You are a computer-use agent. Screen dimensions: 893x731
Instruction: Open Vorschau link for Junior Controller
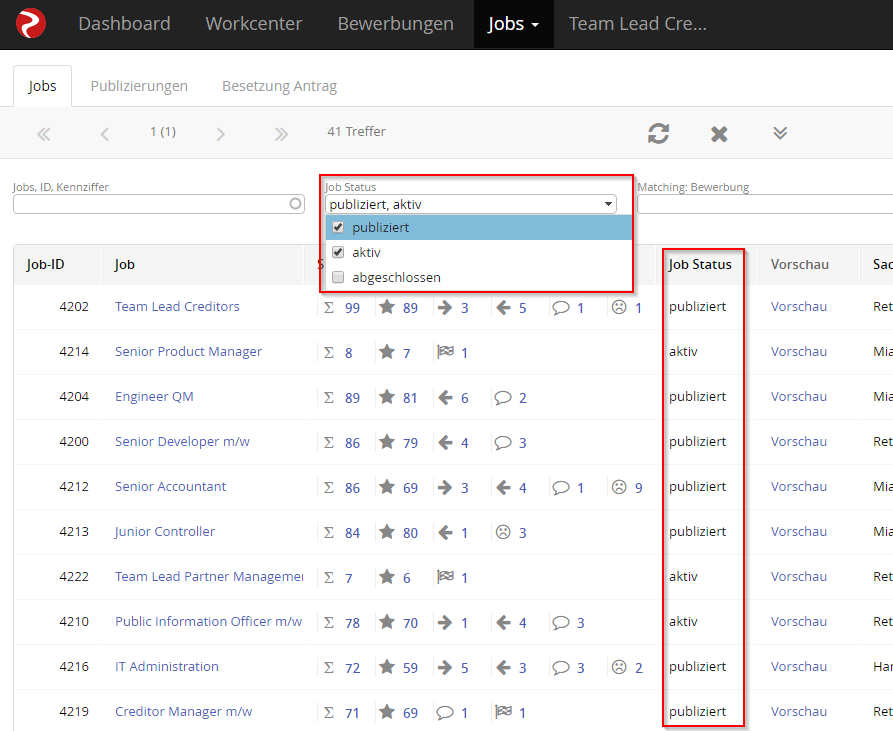point(798,531)
